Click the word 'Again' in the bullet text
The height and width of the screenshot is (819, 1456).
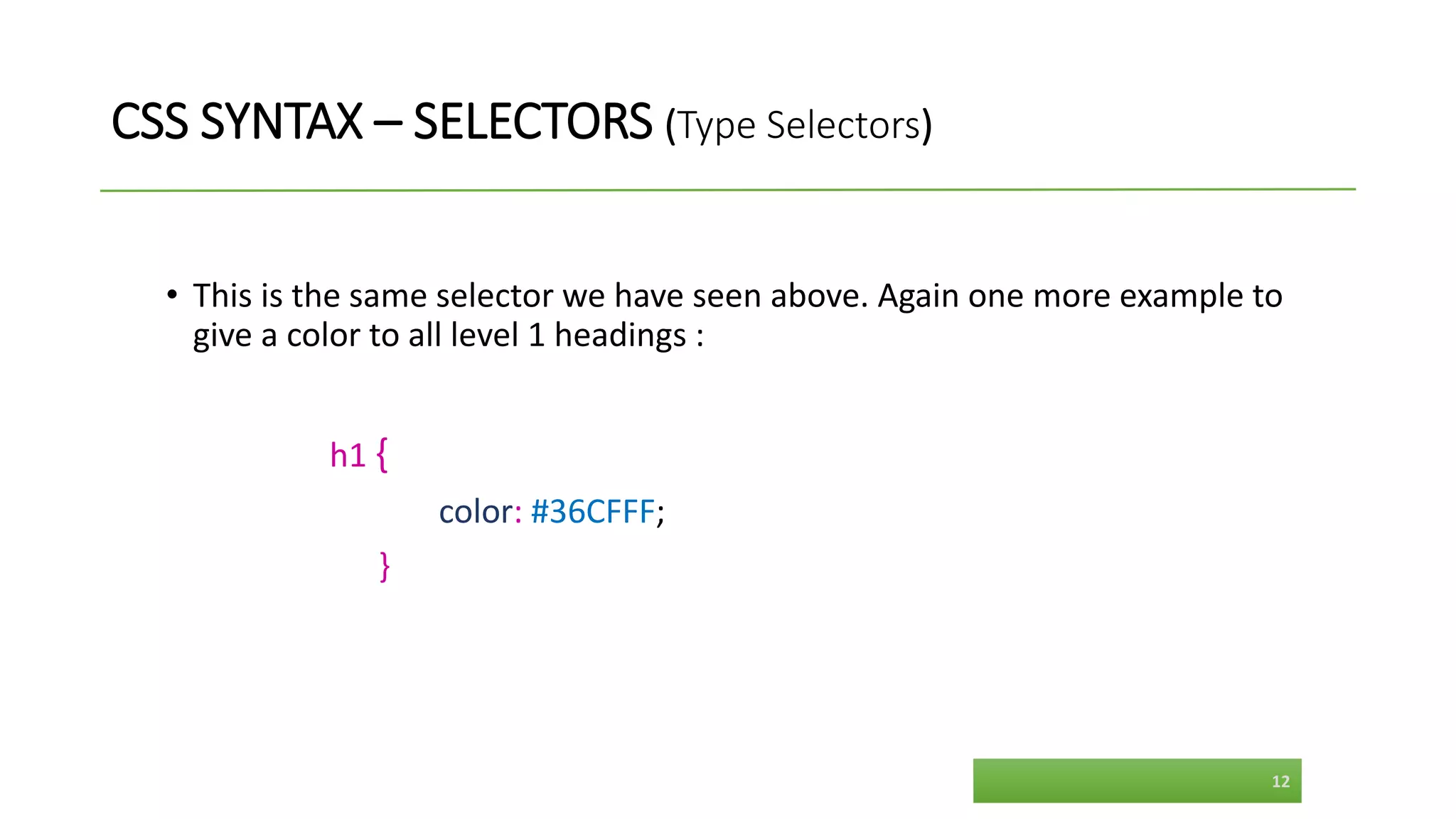(x=919, y=296)
